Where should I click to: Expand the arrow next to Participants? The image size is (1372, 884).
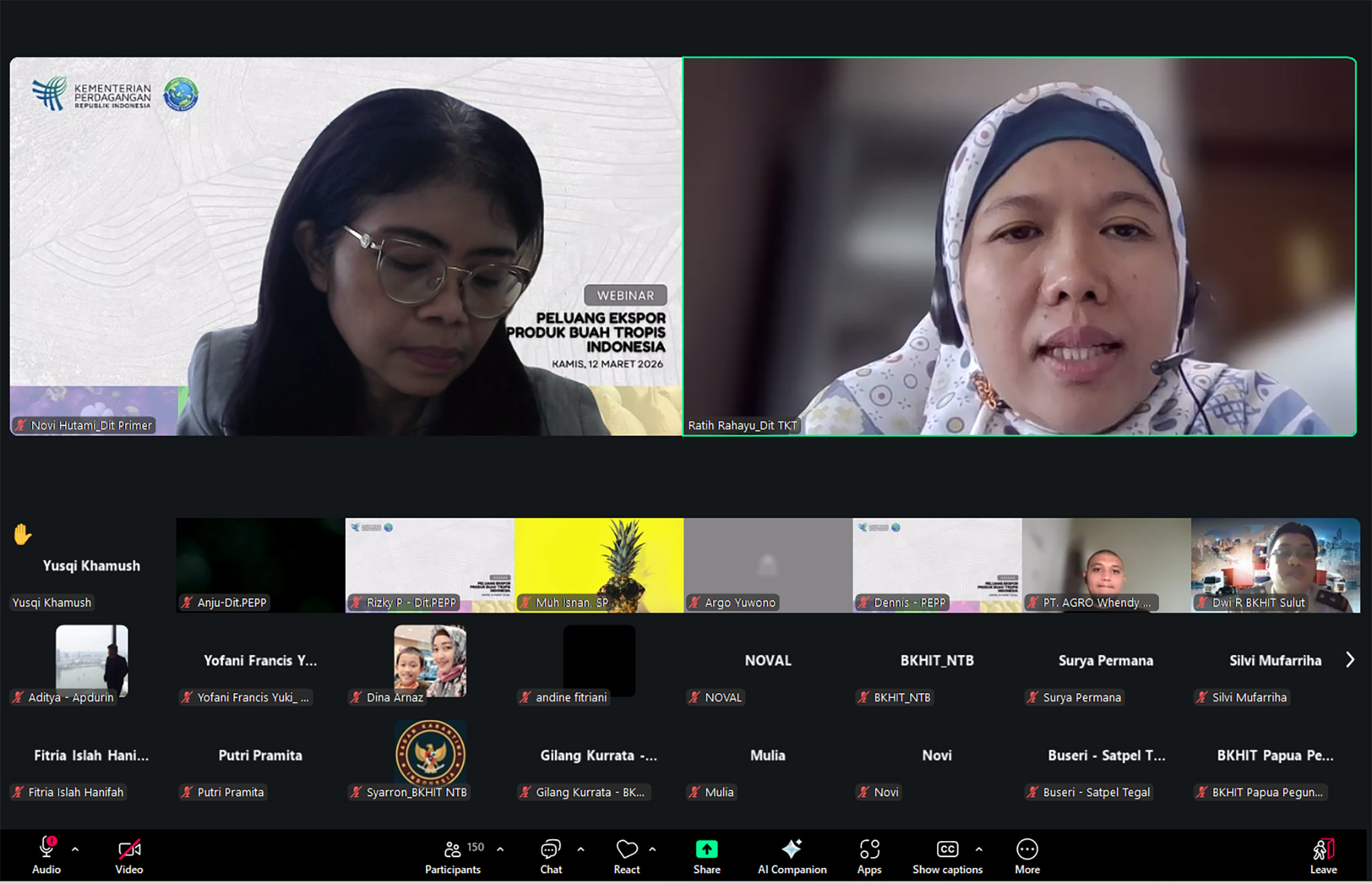pyautogui.click(x=500, y=849)
